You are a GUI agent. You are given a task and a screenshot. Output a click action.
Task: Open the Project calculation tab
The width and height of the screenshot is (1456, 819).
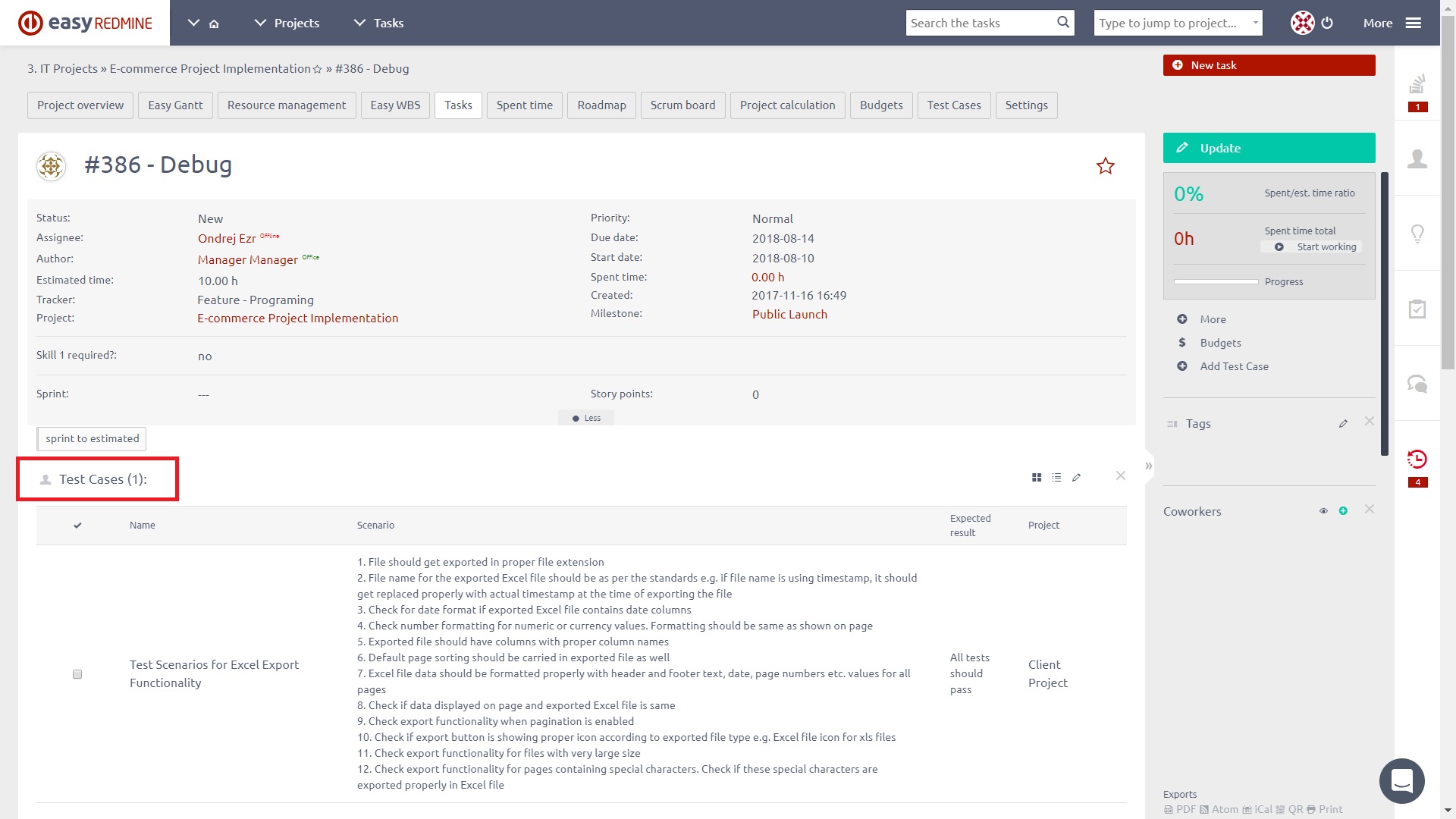pyautogui.click(x=787, y=105)
